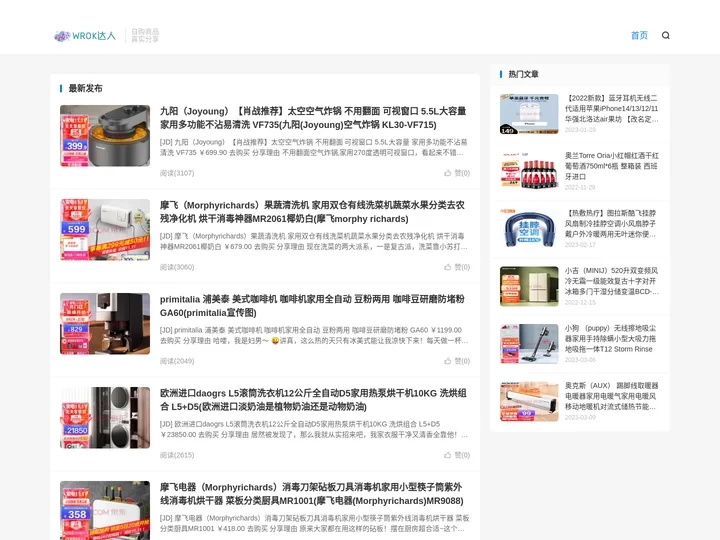Click the 阅读(2049) read count

177,361
